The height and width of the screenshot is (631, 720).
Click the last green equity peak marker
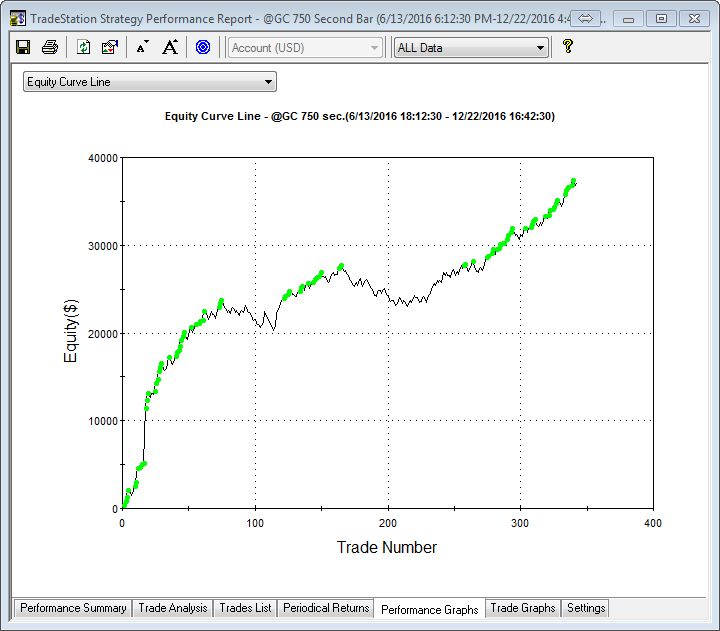573,181
